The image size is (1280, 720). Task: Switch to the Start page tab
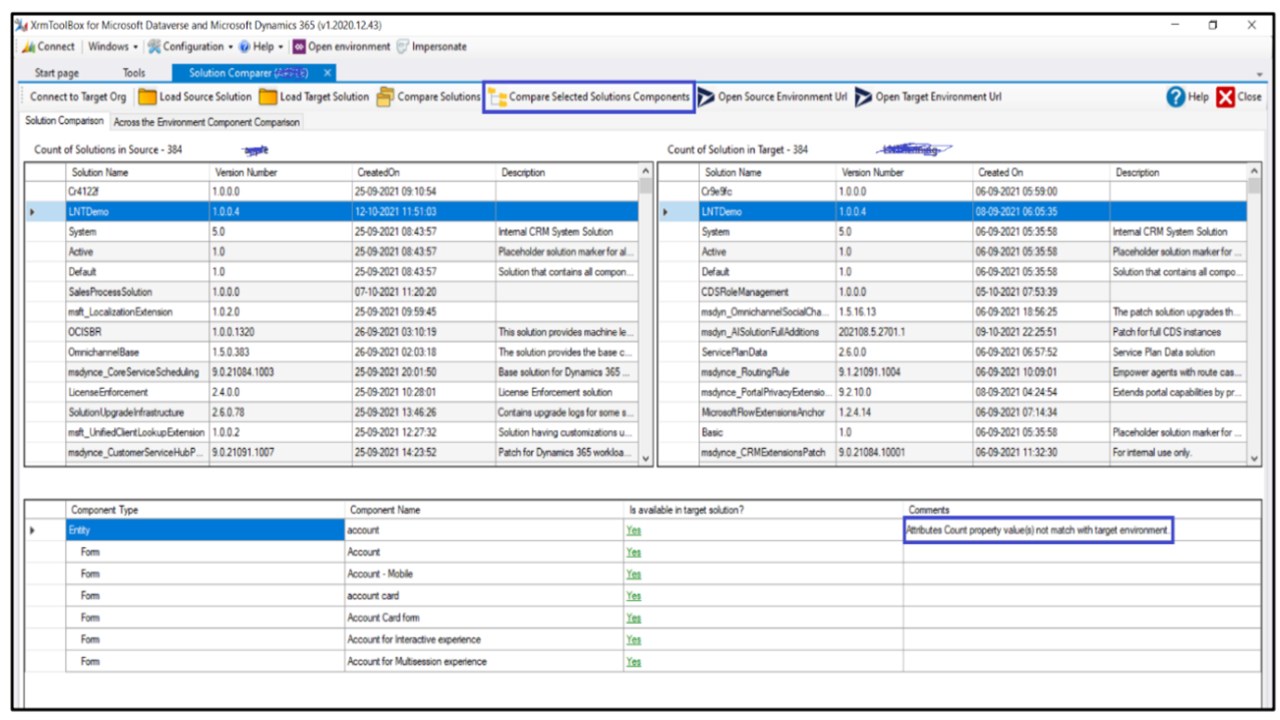pyautogui.click(x=57, y=73)
